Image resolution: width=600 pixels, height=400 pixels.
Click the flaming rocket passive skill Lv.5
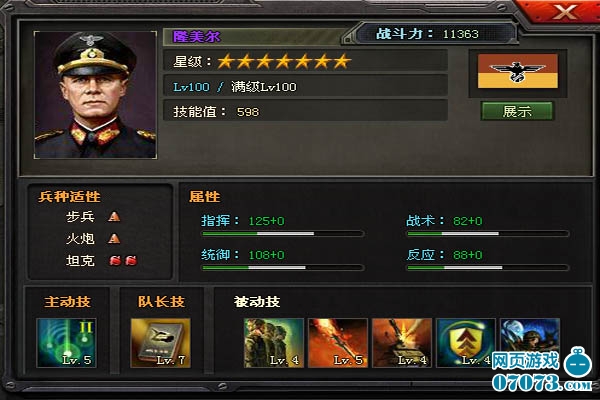(x=338, y=343)
